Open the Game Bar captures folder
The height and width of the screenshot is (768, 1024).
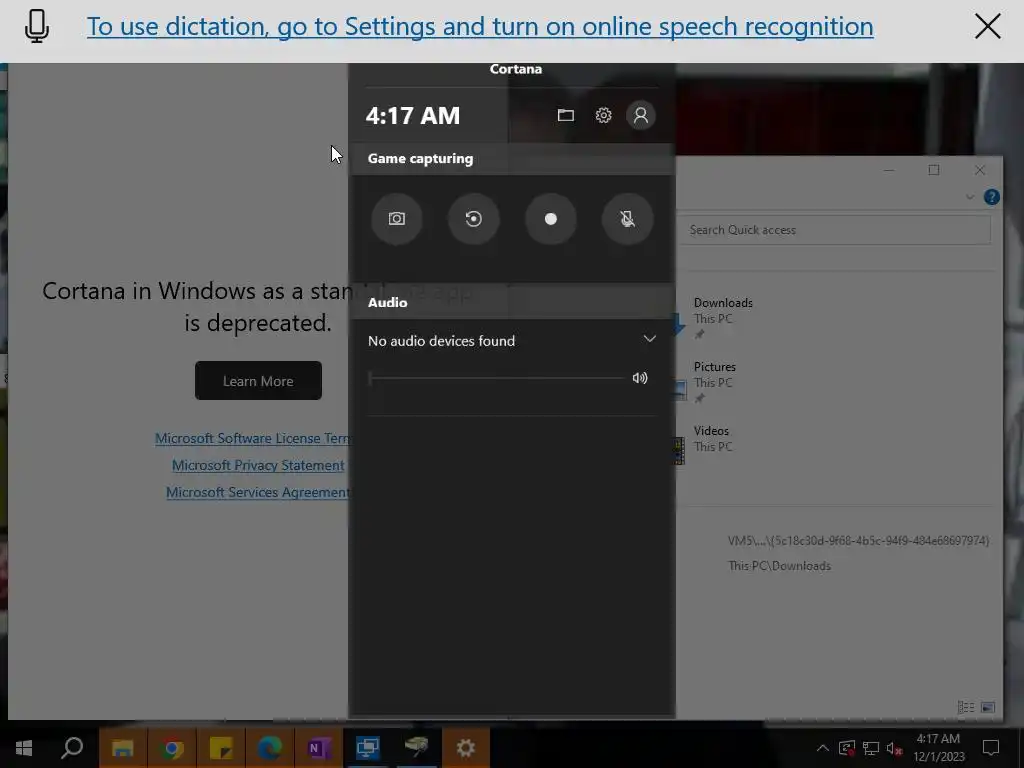coord(566,116)
